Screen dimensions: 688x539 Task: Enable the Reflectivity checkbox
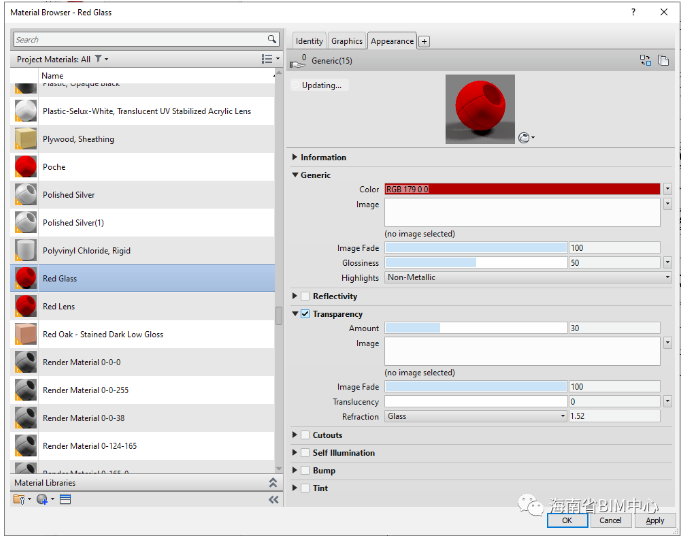pyautogui.click(x=306, y=297)
